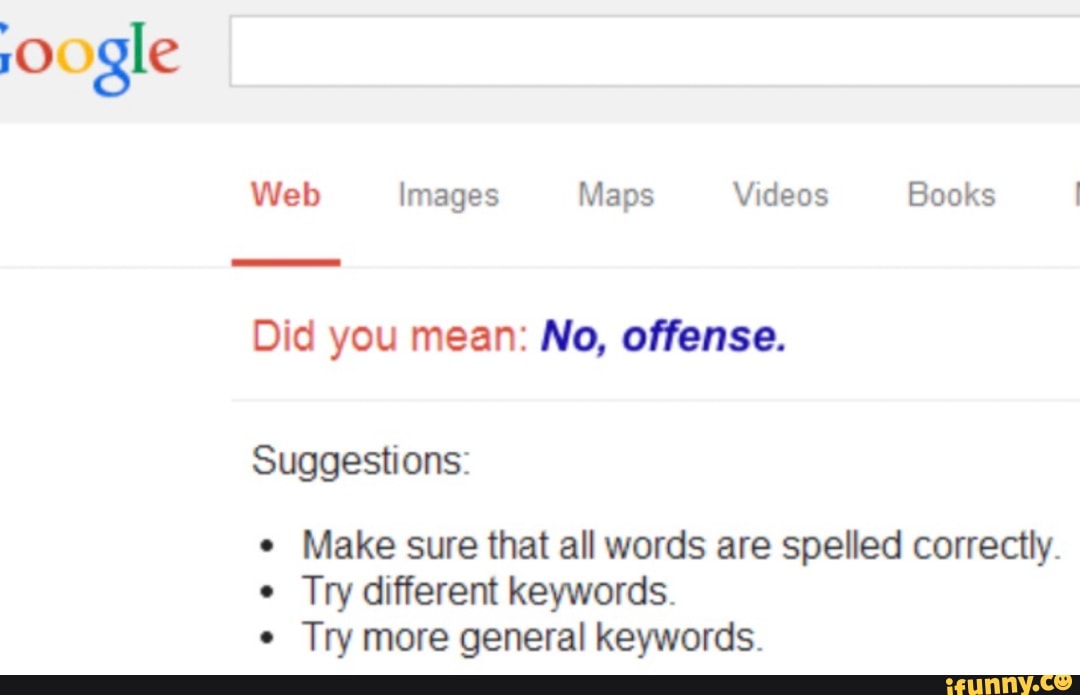This screenshot has height=695, width=1080.
Task: Switch to the Images tab
Action: tap(448, 195)
